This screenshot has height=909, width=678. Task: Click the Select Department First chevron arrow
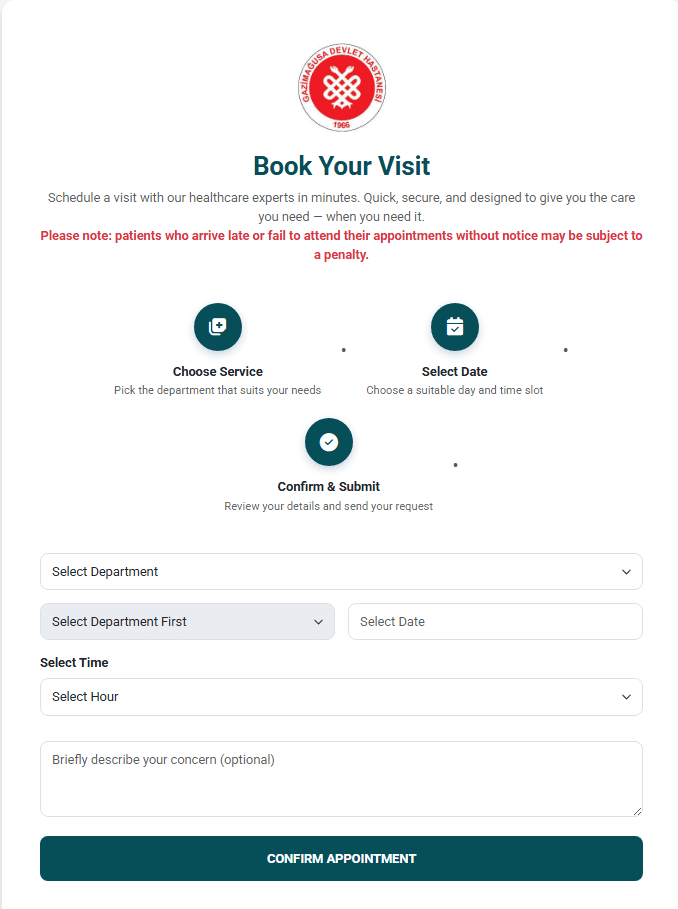click(x=318, y=622)
